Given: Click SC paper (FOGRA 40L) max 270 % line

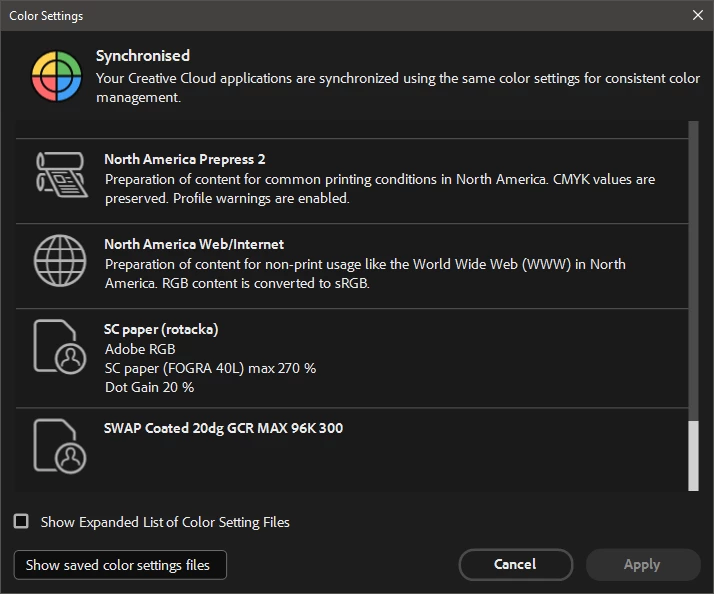Looking at the screenshot, I should 210,368.
